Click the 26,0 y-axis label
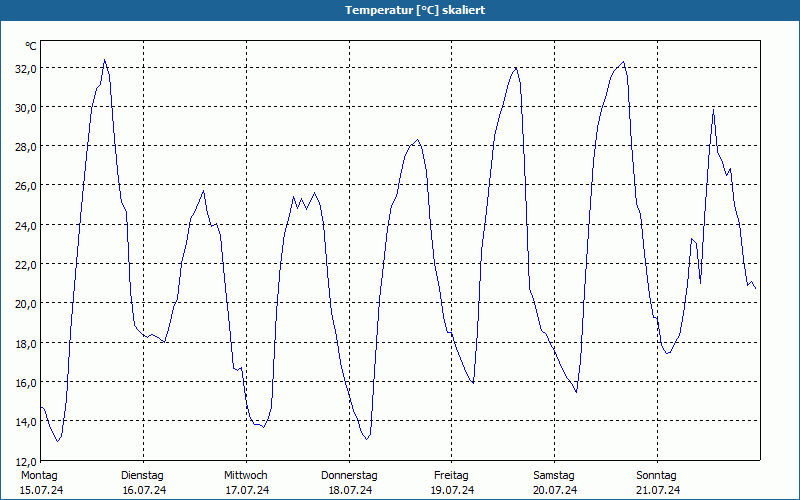 click(x=26, y=186)
